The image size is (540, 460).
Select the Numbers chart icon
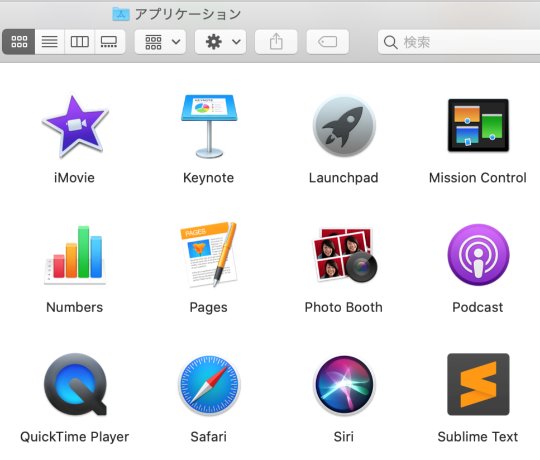[x=75, y=255]
